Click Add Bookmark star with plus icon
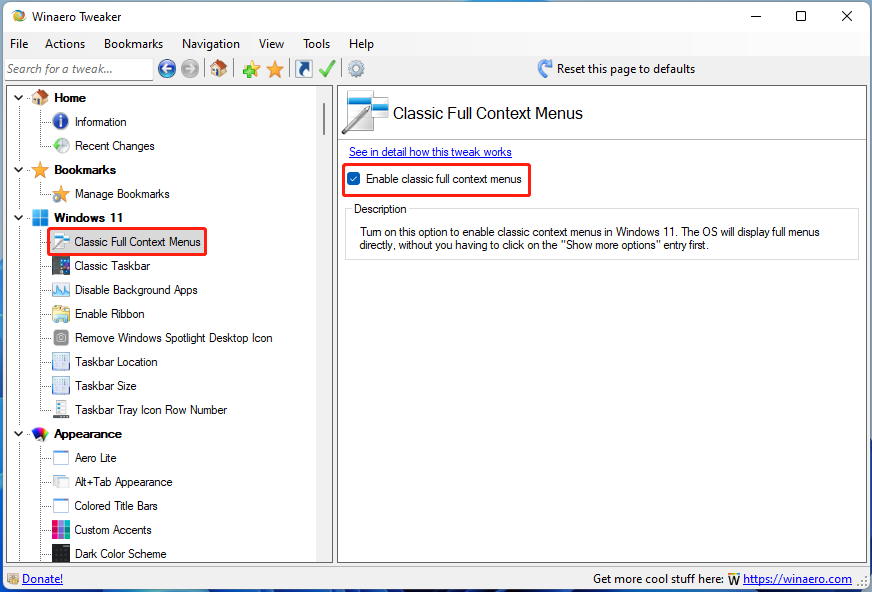 coord(251,69)
